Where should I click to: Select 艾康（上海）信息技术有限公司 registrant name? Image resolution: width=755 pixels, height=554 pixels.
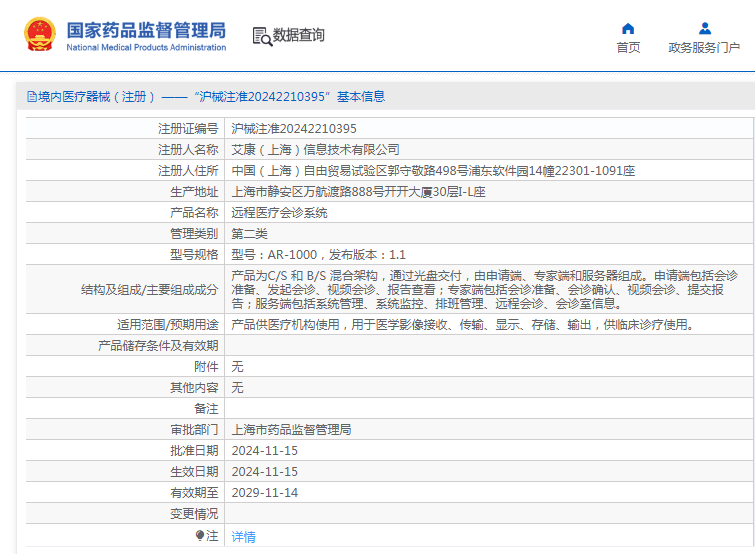(x=315, y=150)
